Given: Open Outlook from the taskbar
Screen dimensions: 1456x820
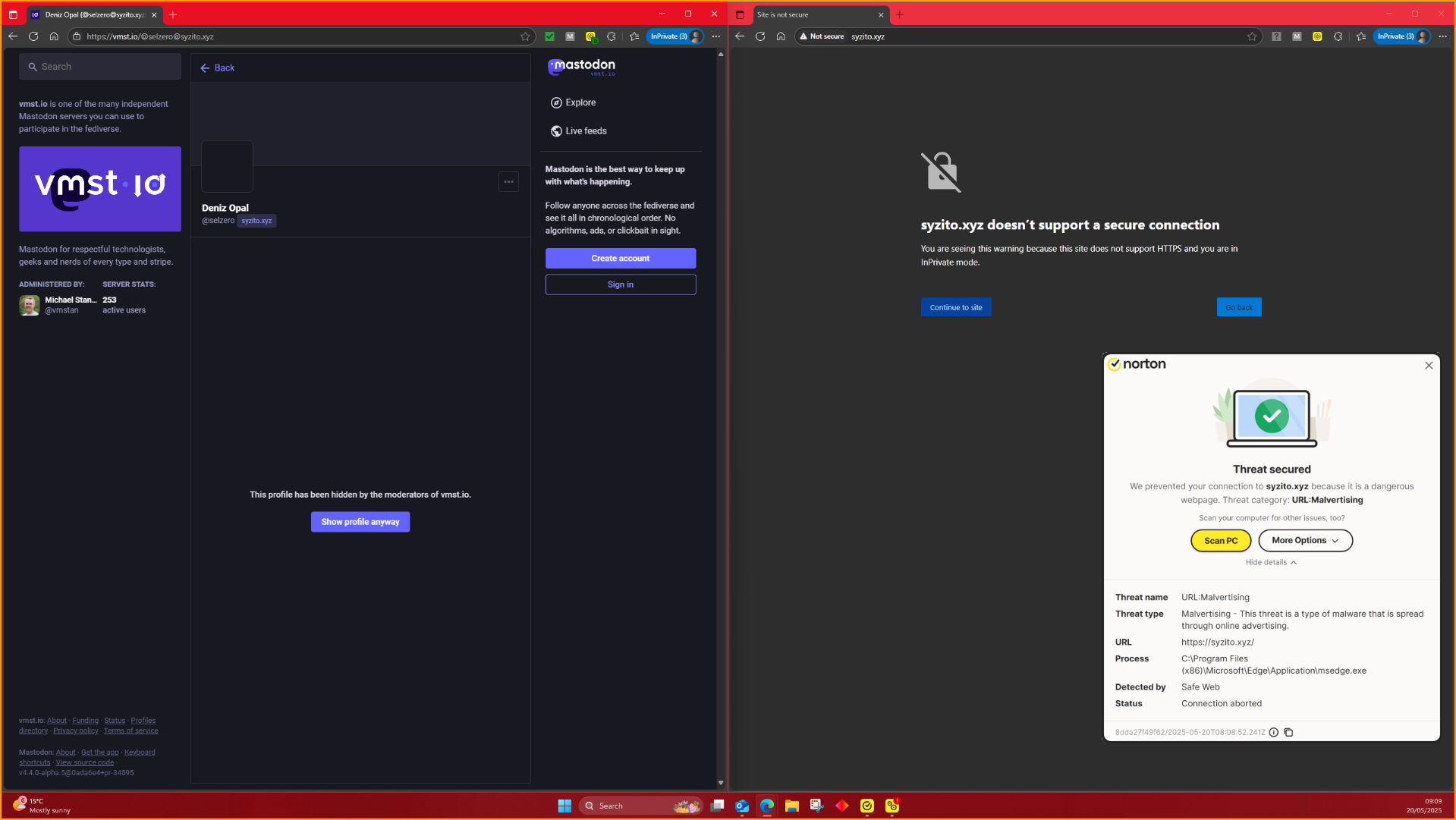Looking at the screenshot, I should [x=742, y=806].
